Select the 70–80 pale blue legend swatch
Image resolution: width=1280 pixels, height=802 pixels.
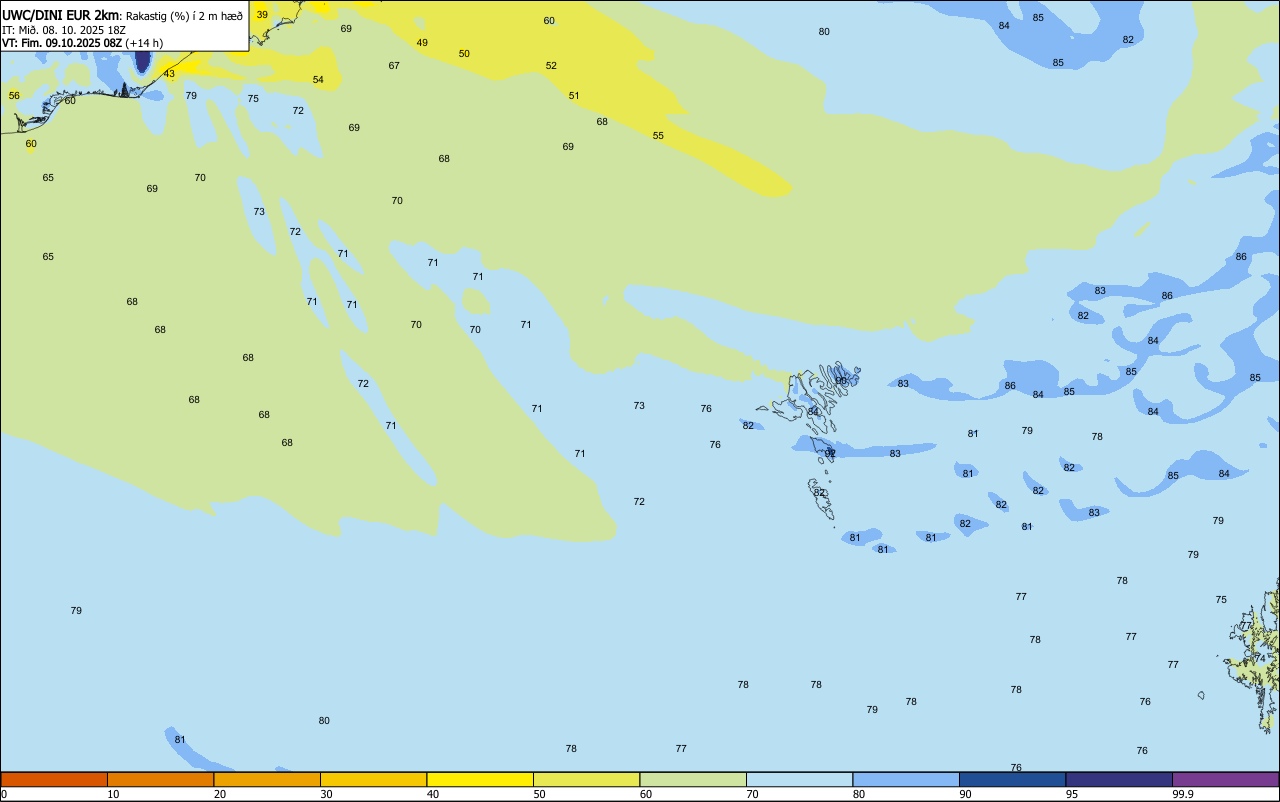tap(799, 779)
